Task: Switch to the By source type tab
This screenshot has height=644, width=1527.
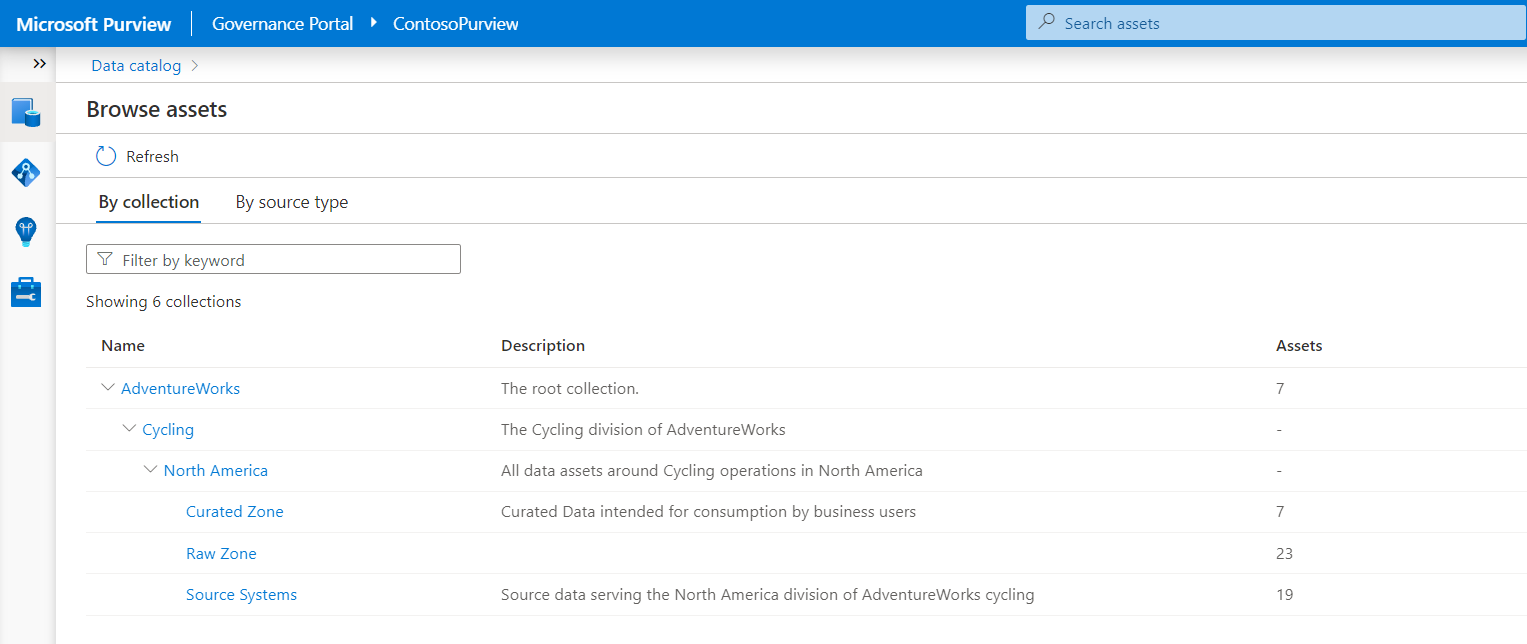Action: [292, 202]
